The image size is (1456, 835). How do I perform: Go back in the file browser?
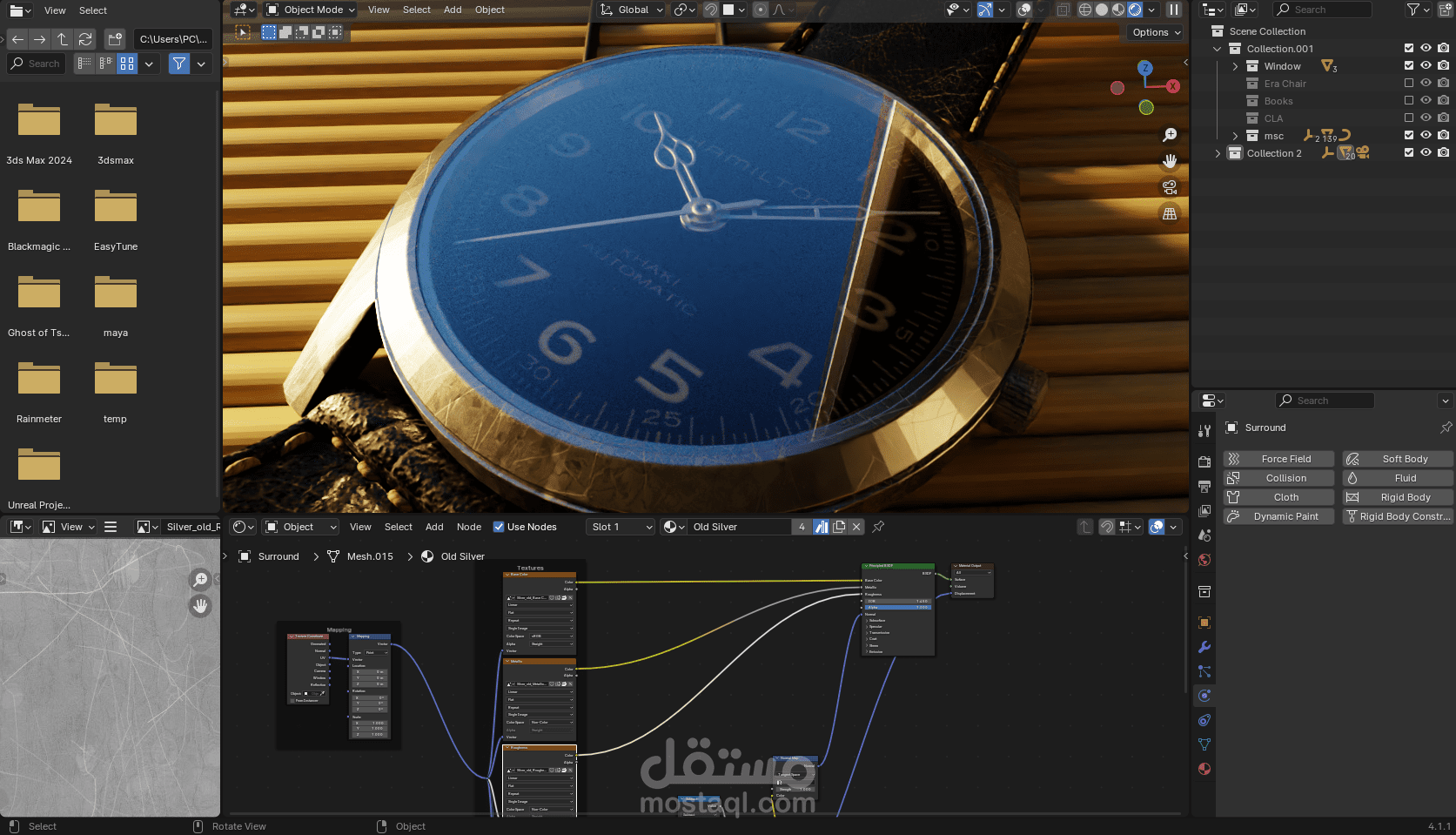17,39
